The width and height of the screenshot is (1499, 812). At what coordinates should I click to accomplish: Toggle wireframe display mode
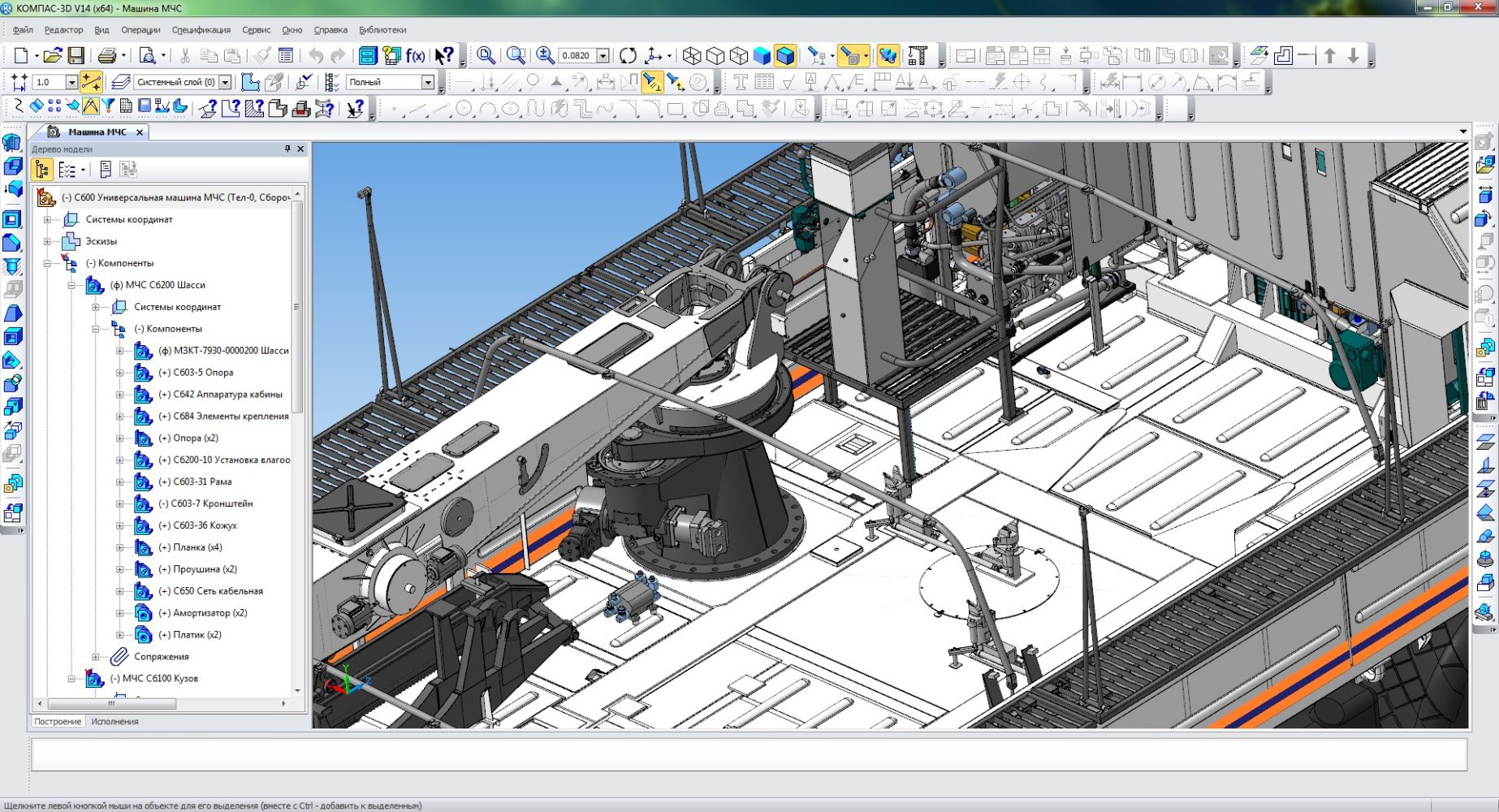point(692,56)
